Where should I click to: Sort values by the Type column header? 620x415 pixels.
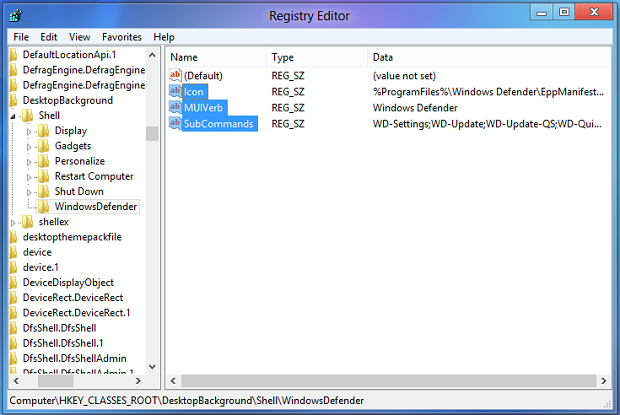tap(317, 57)
